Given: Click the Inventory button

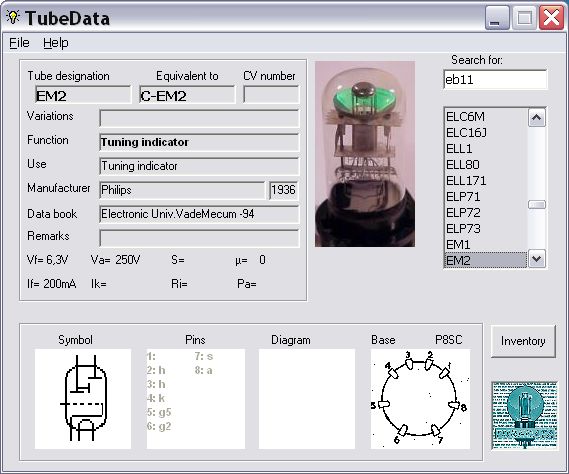Looking at the screenshot, I should pos(523,341).
